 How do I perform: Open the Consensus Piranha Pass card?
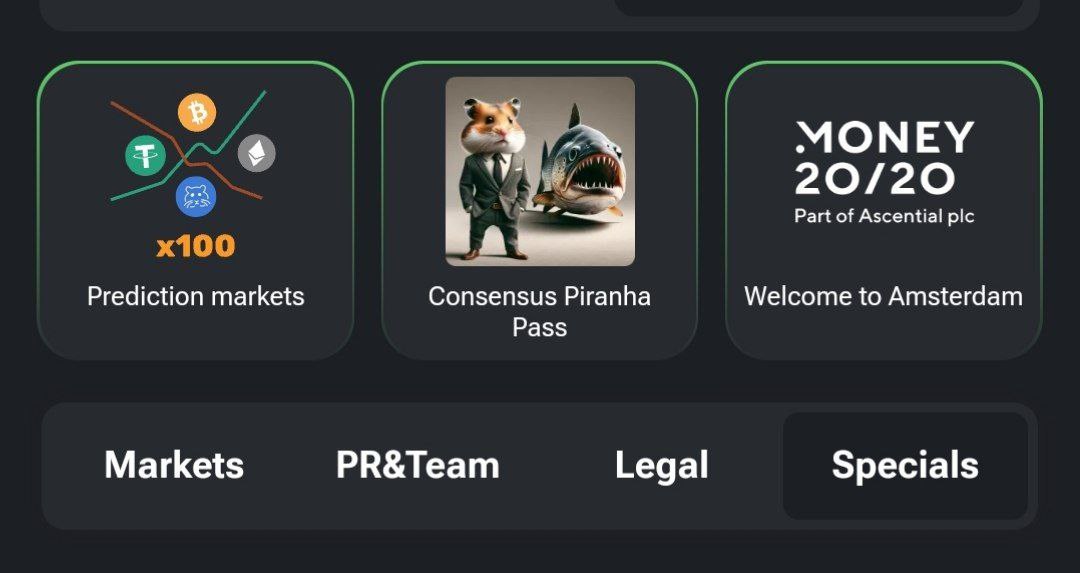point(539,211)
